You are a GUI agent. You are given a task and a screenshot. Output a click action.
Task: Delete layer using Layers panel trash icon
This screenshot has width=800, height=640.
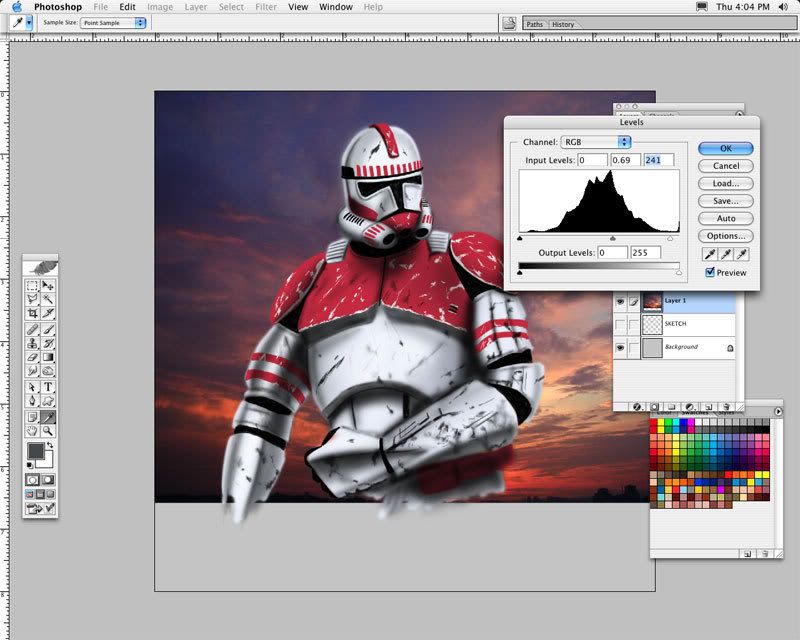pyautogui.click(x=727, y=407)
